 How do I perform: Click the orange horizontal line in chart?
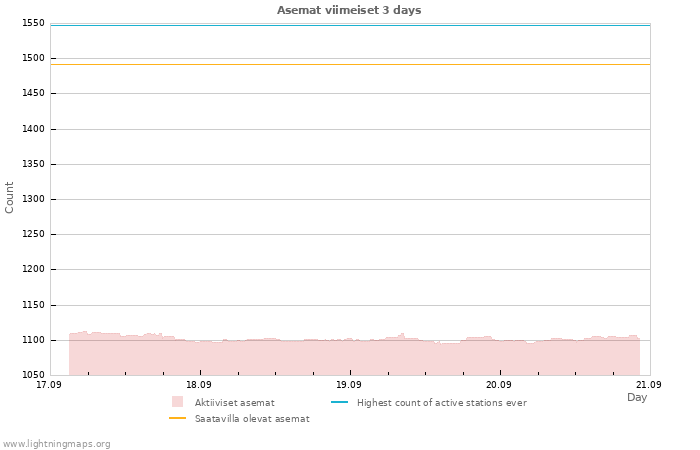pos(350,65)
